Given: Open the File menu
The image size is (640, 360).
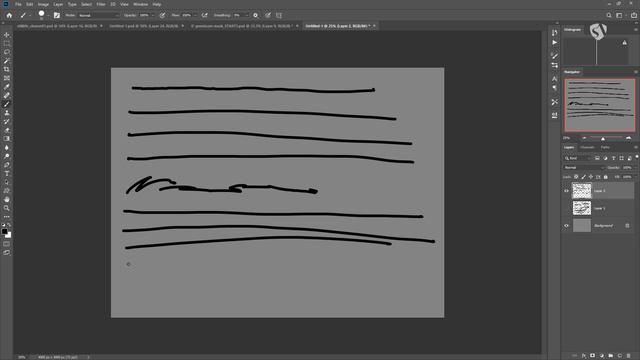Looking at the screenshot, I should [x=18, y=4].
